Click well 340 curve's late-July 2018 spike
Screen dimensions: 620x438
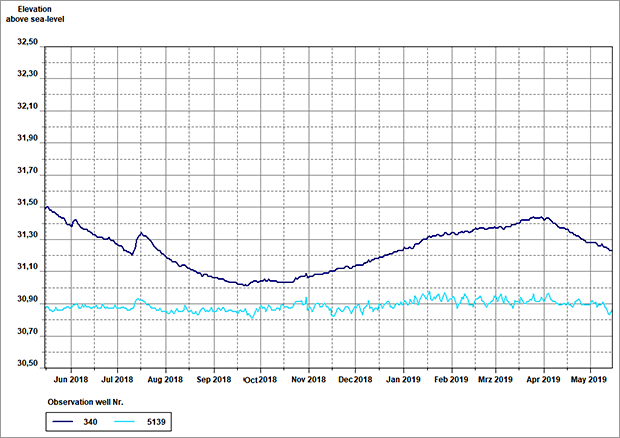click(141, 234)
